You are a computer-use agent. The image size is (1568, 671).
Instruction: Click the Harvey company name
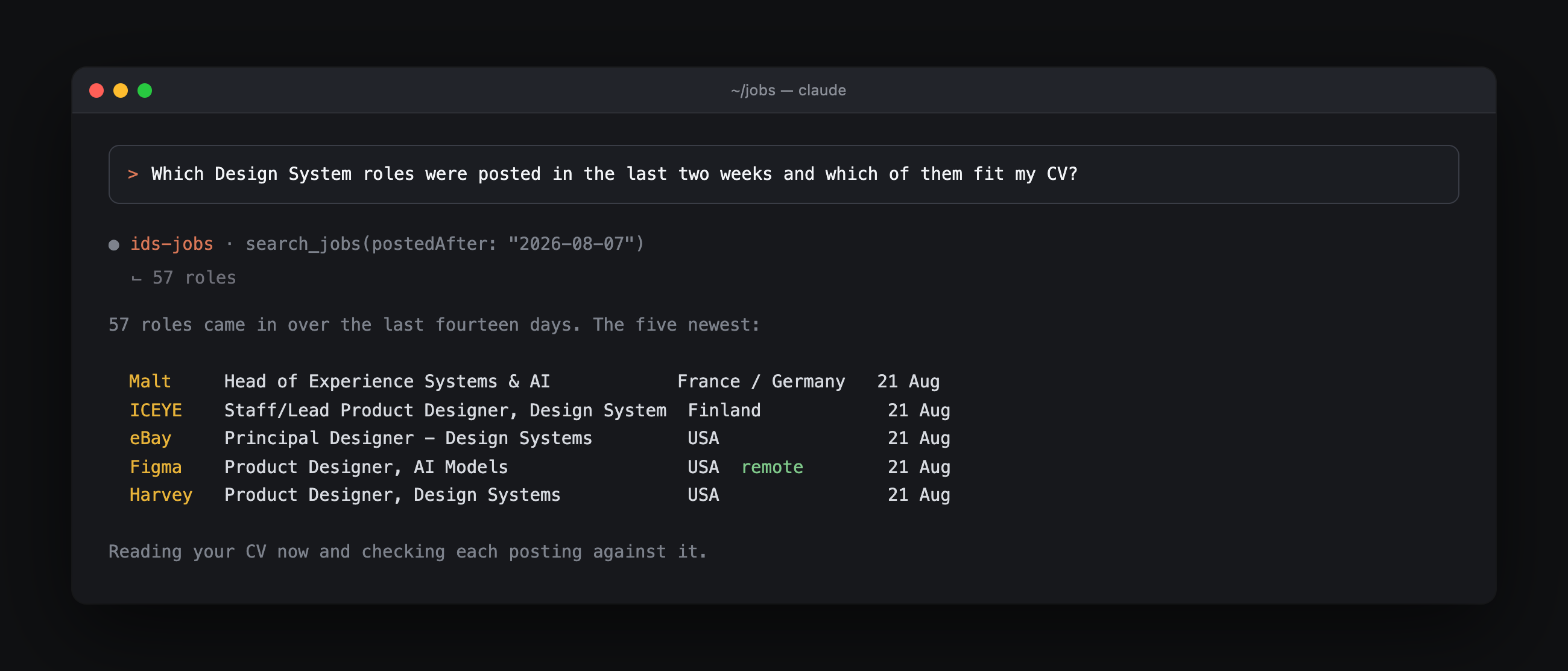tap(160, 495)
